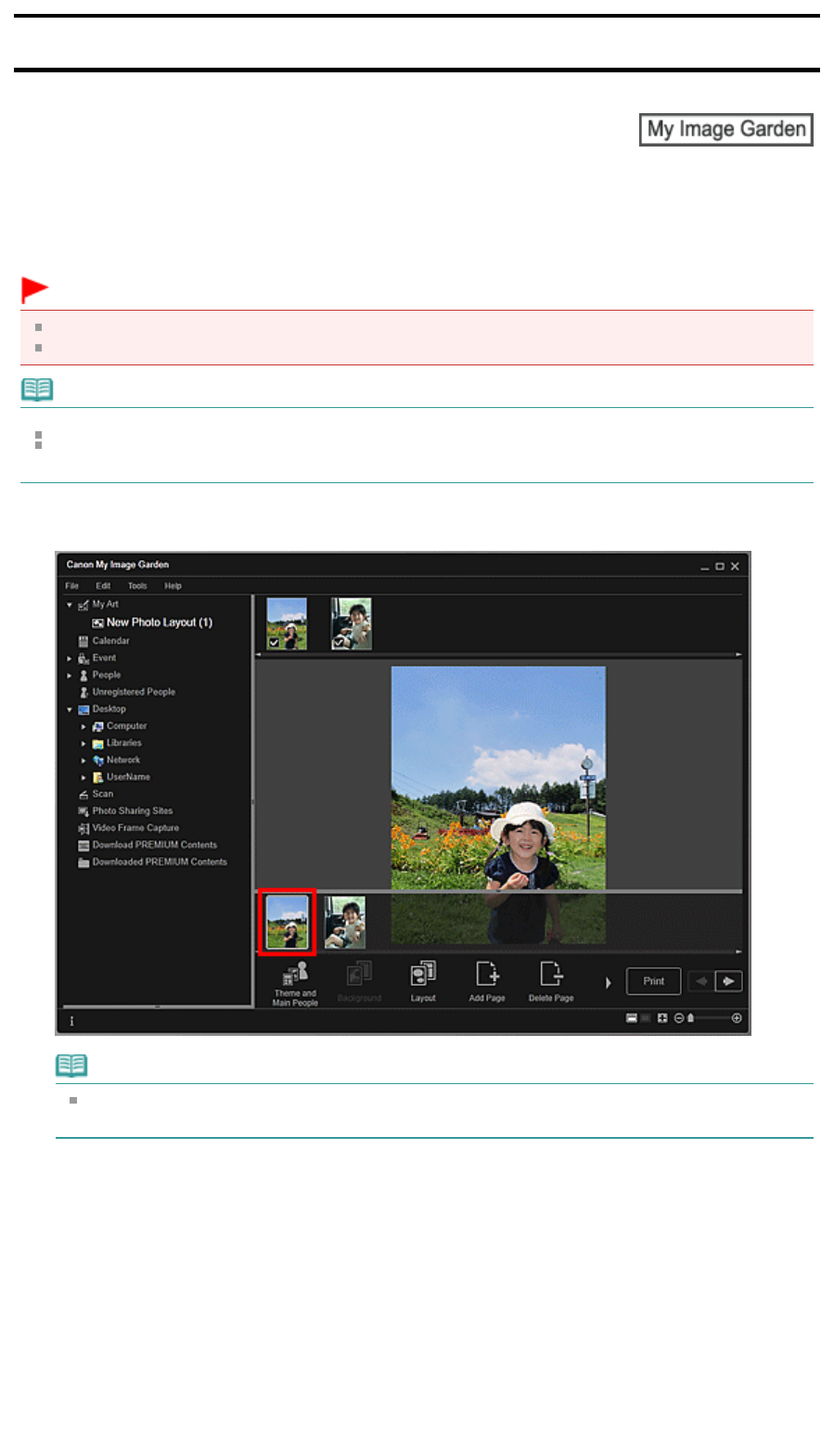The image size is (834, 1456).
Task: Select the highlighted page thumbnail
Action: [x=287, y=922]
